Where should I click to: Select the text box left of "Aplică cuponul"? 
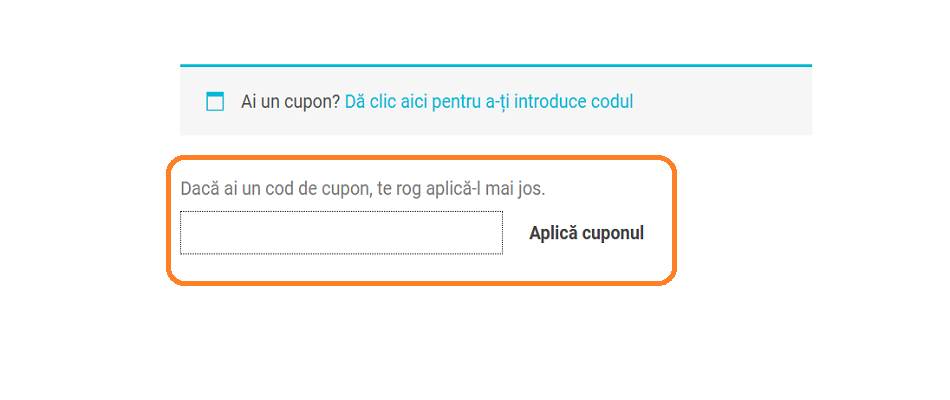[x=341, y=233]
